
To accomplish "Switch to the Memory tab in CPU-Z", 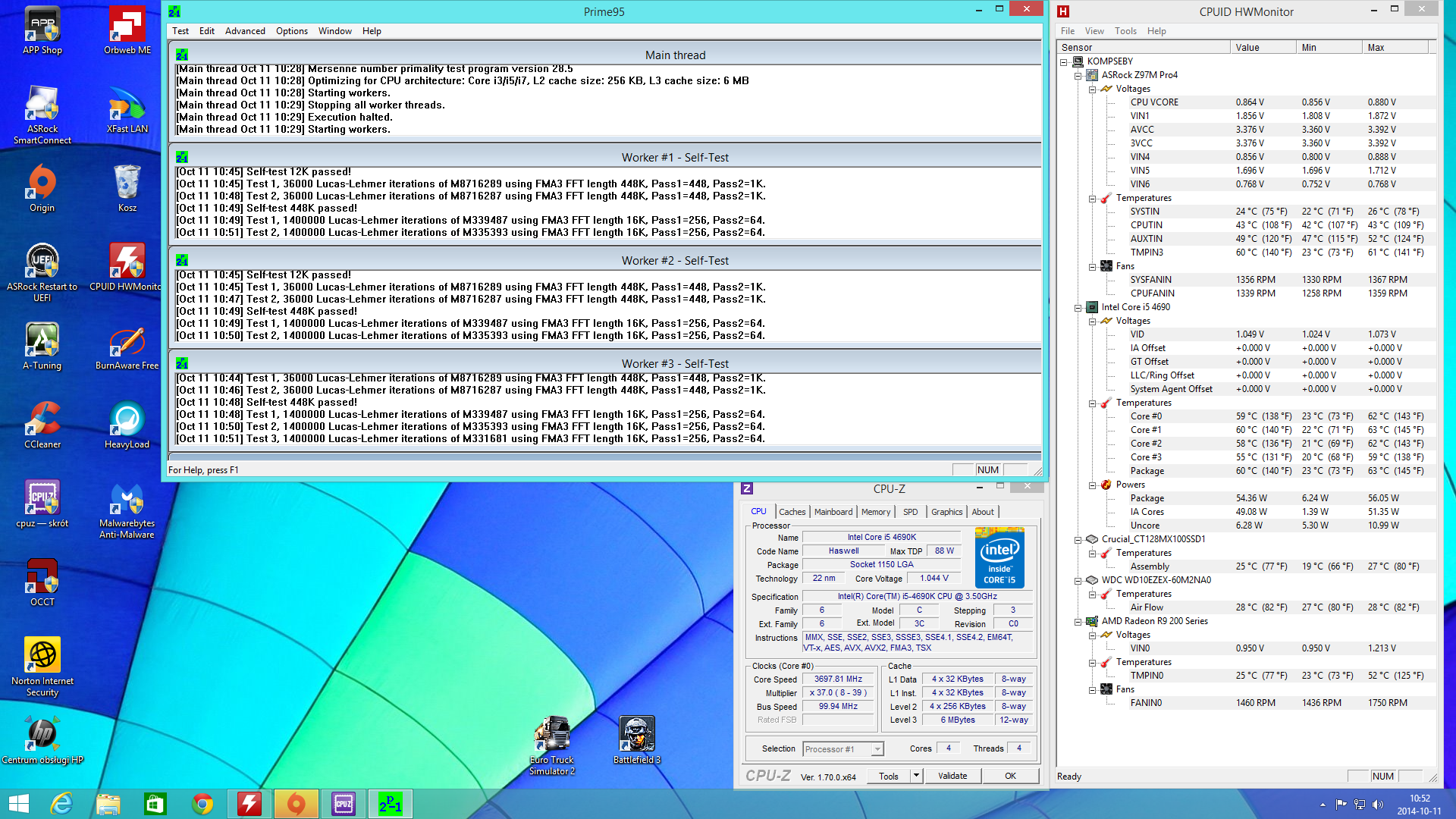I will (875, 512).
